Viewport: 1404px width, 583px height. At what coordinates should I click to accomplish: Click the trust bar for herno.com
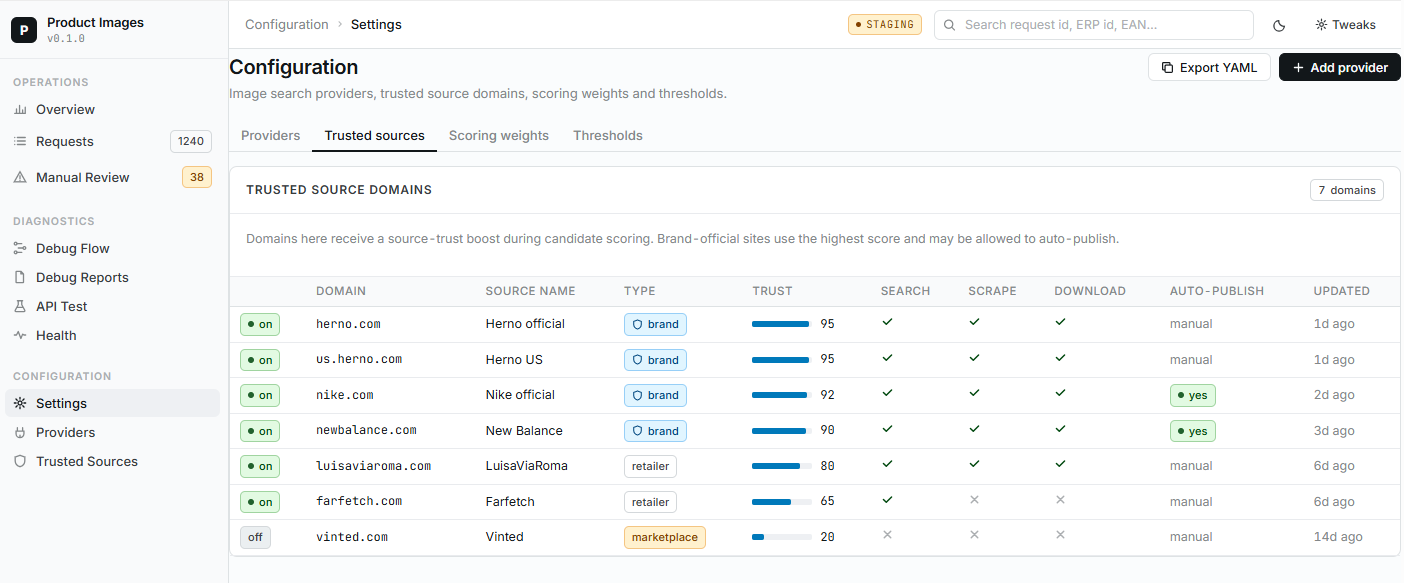[781, 324]
